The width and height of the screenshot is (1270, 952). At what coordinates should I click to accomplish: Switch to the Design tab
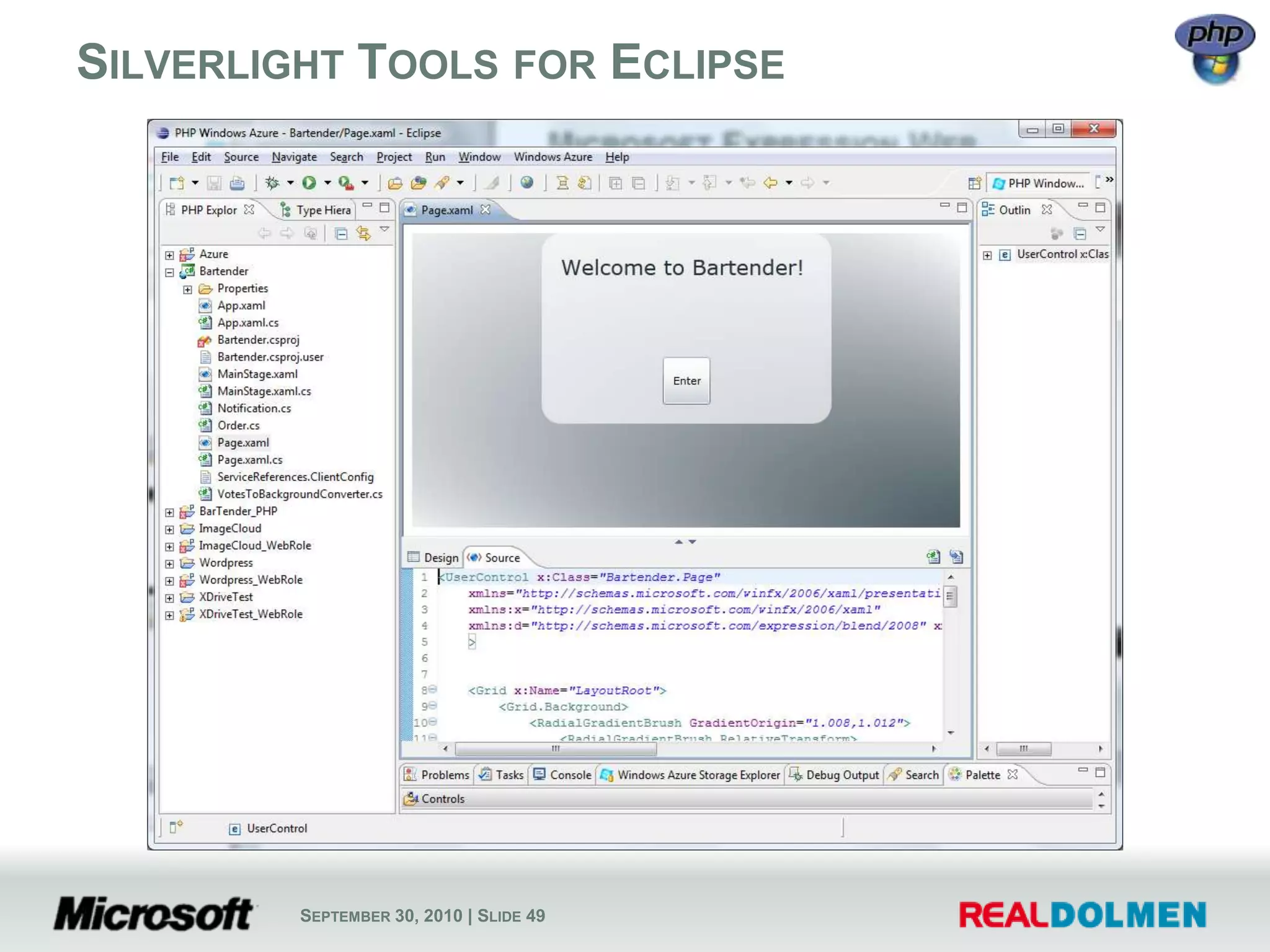pos(433,557)
